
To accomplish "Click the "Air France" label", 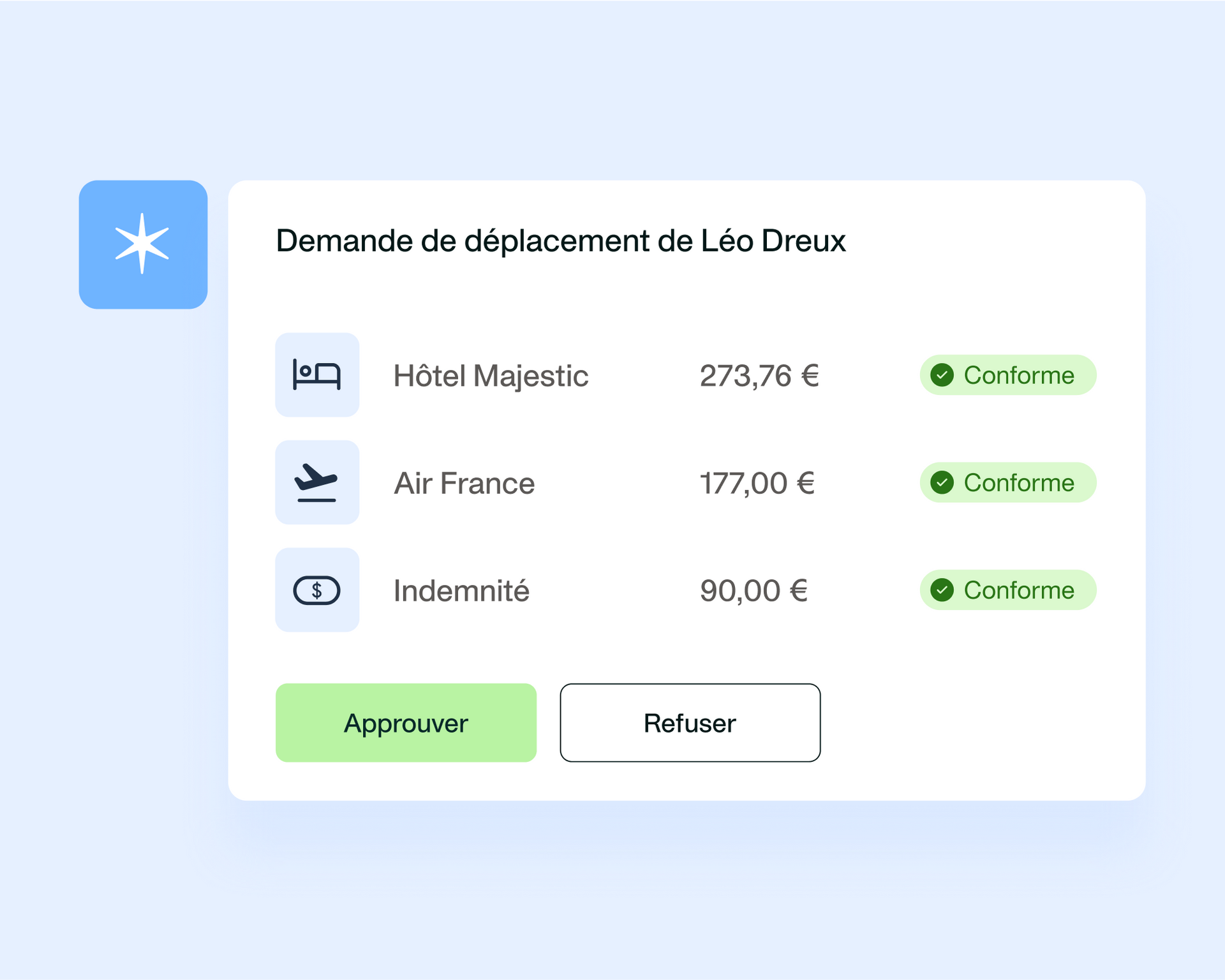I will pos(464,483).
